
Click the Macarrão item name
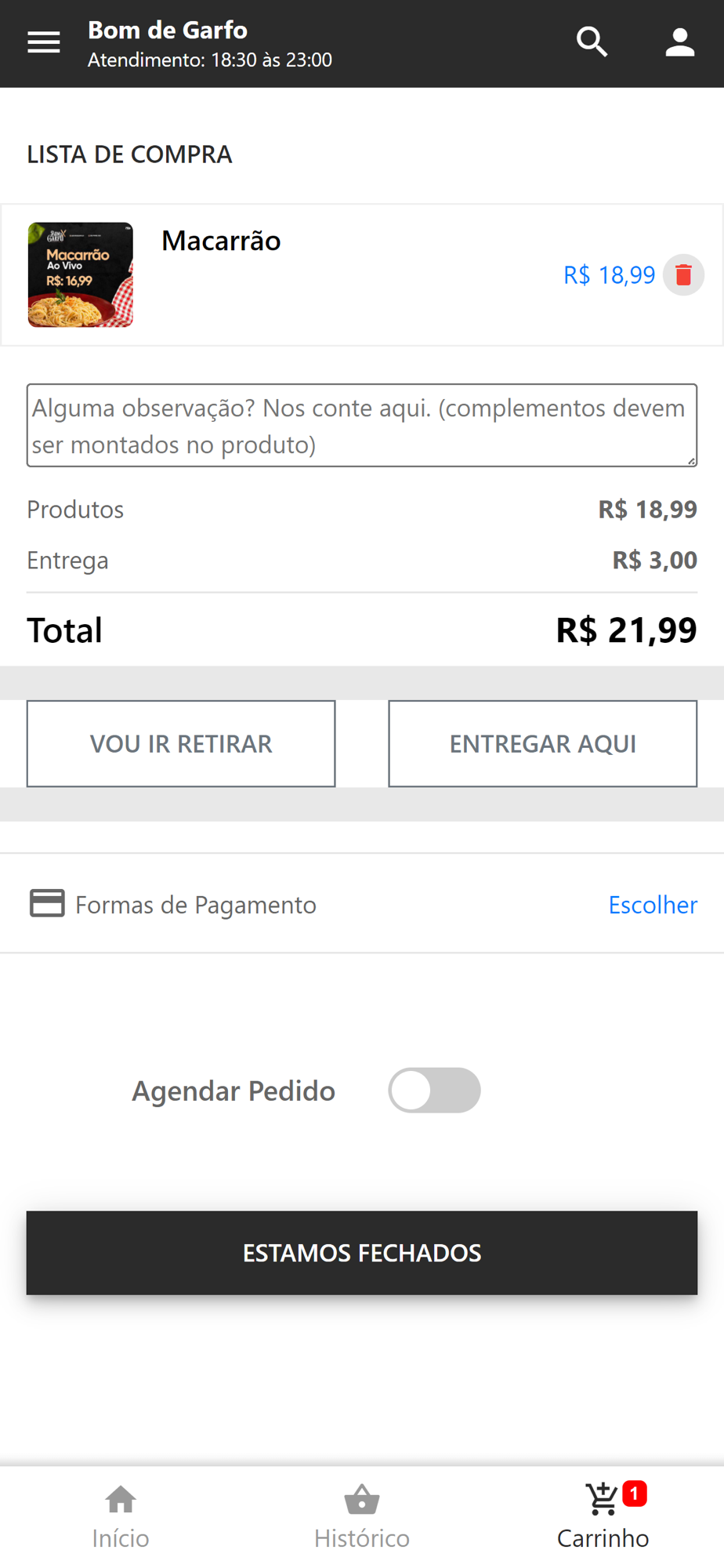pos(221,241)
